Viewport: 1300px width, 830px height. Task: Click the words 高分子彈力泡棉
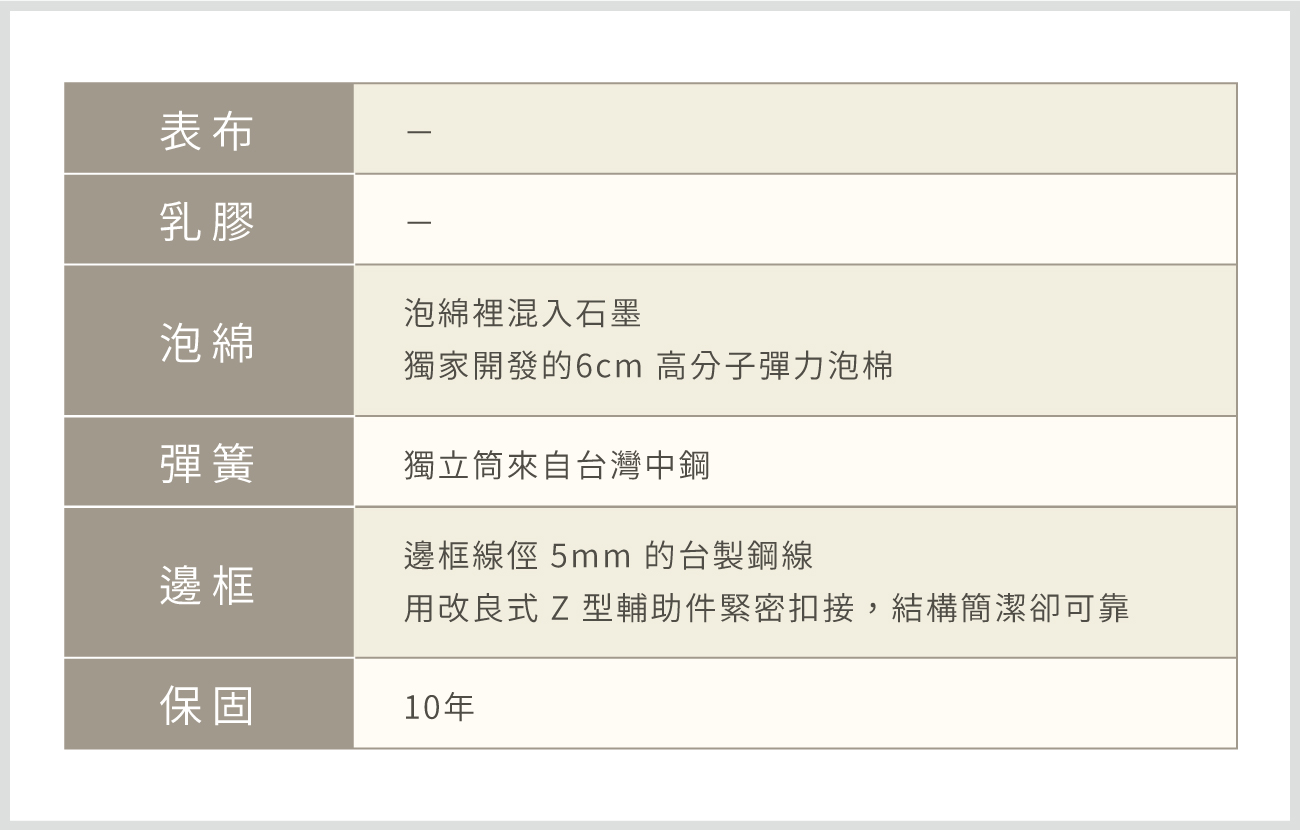pyautogui.click(x=775, y=367)
